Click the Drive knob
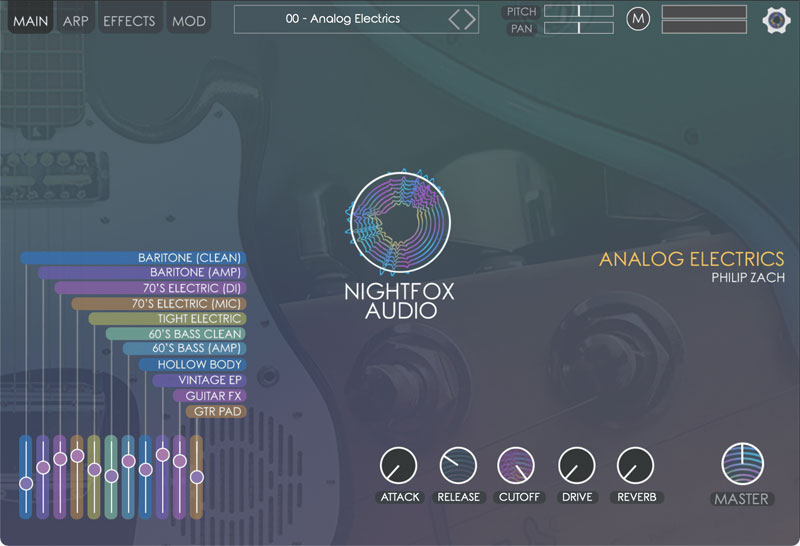The height and width of the screenshot is (546, 800). tap(576, 465)
